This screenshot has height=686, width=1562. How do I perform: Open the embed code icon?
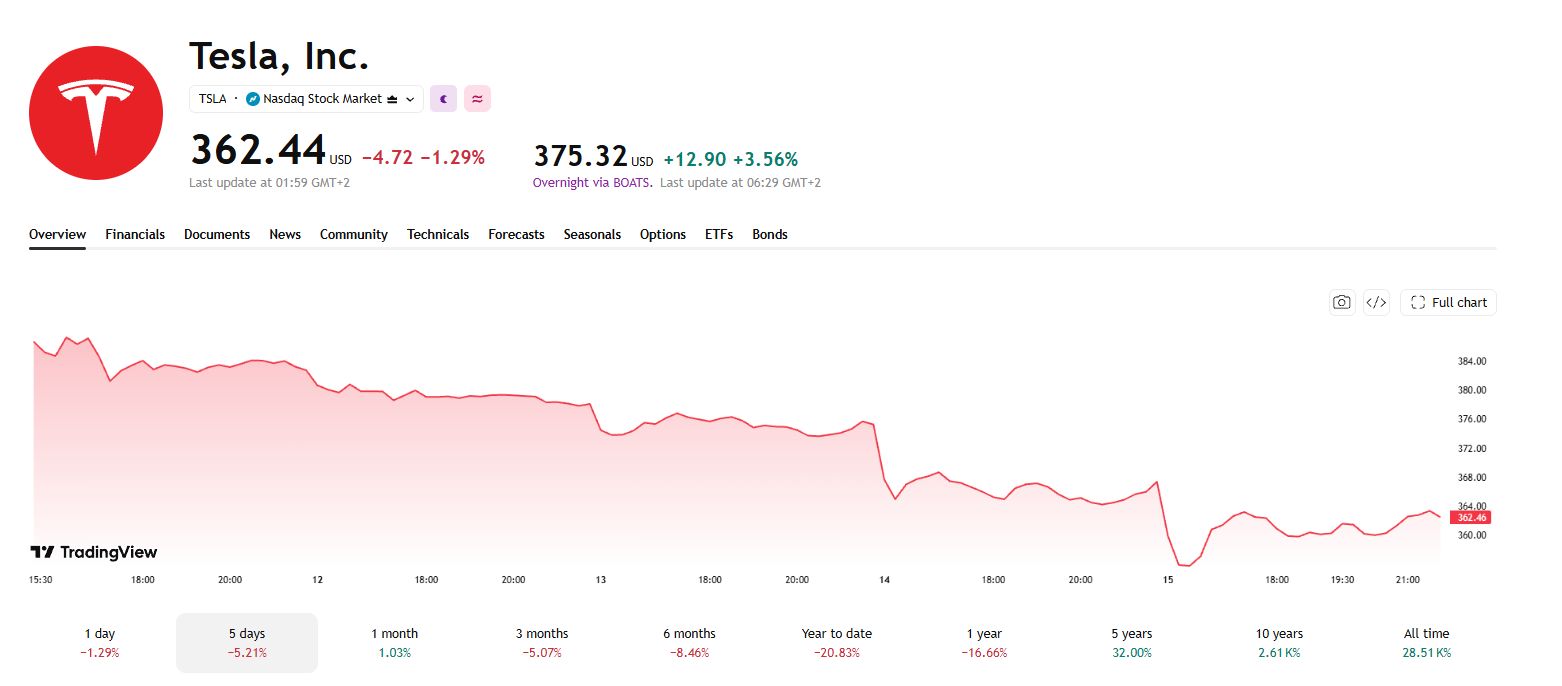point(1376,302)
